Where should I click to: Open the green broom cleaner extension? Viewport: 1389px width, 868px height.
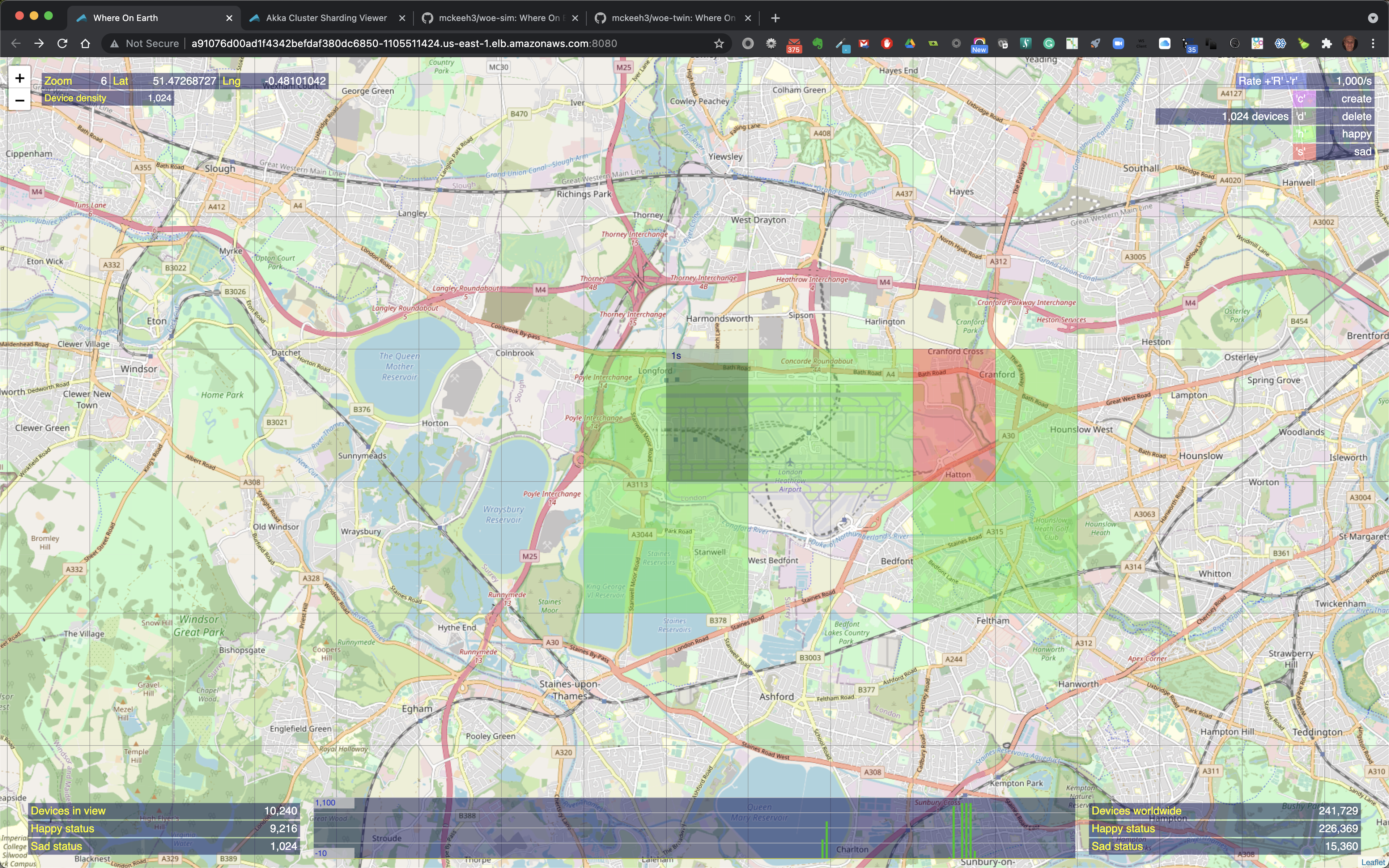point(1304,44)
